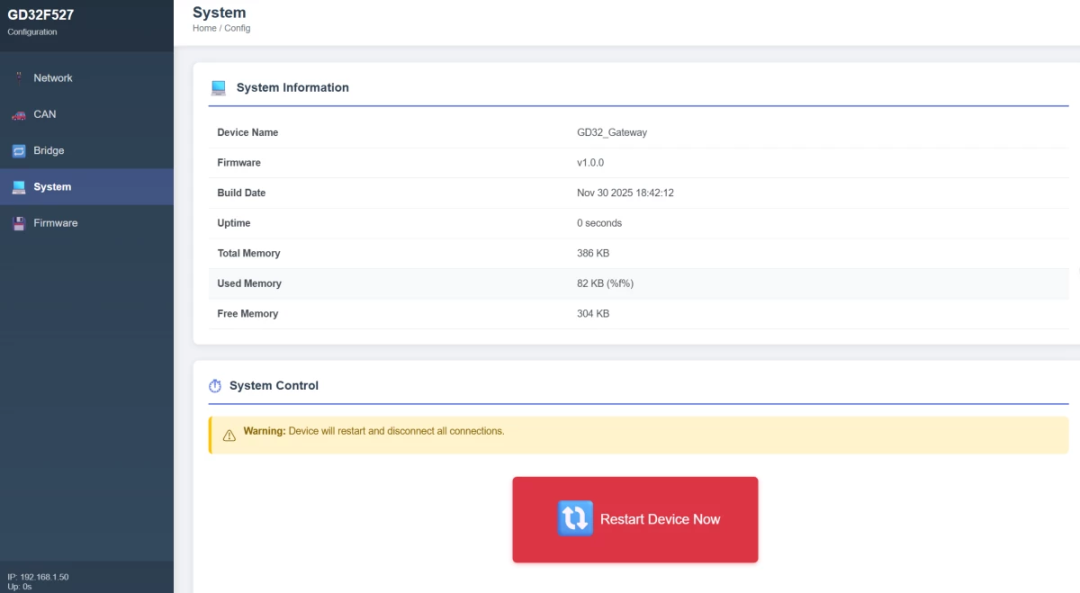Click the CAN car icon
Image resolution: width=1080 pixels, height=593 pixels.
tap(18, 115)
